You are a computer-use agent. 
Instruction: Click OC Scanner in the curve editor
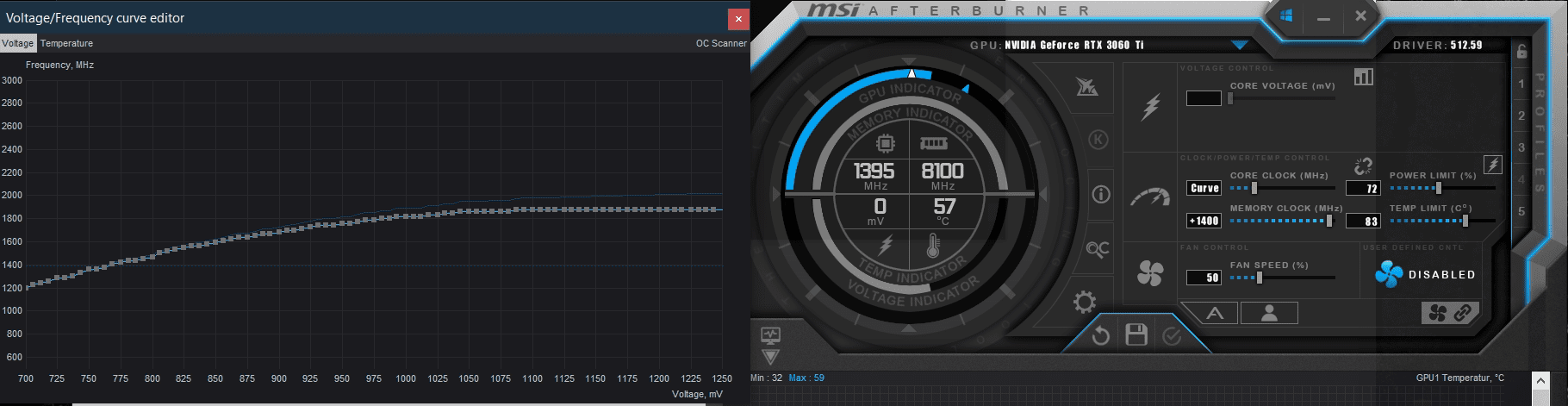721,43
